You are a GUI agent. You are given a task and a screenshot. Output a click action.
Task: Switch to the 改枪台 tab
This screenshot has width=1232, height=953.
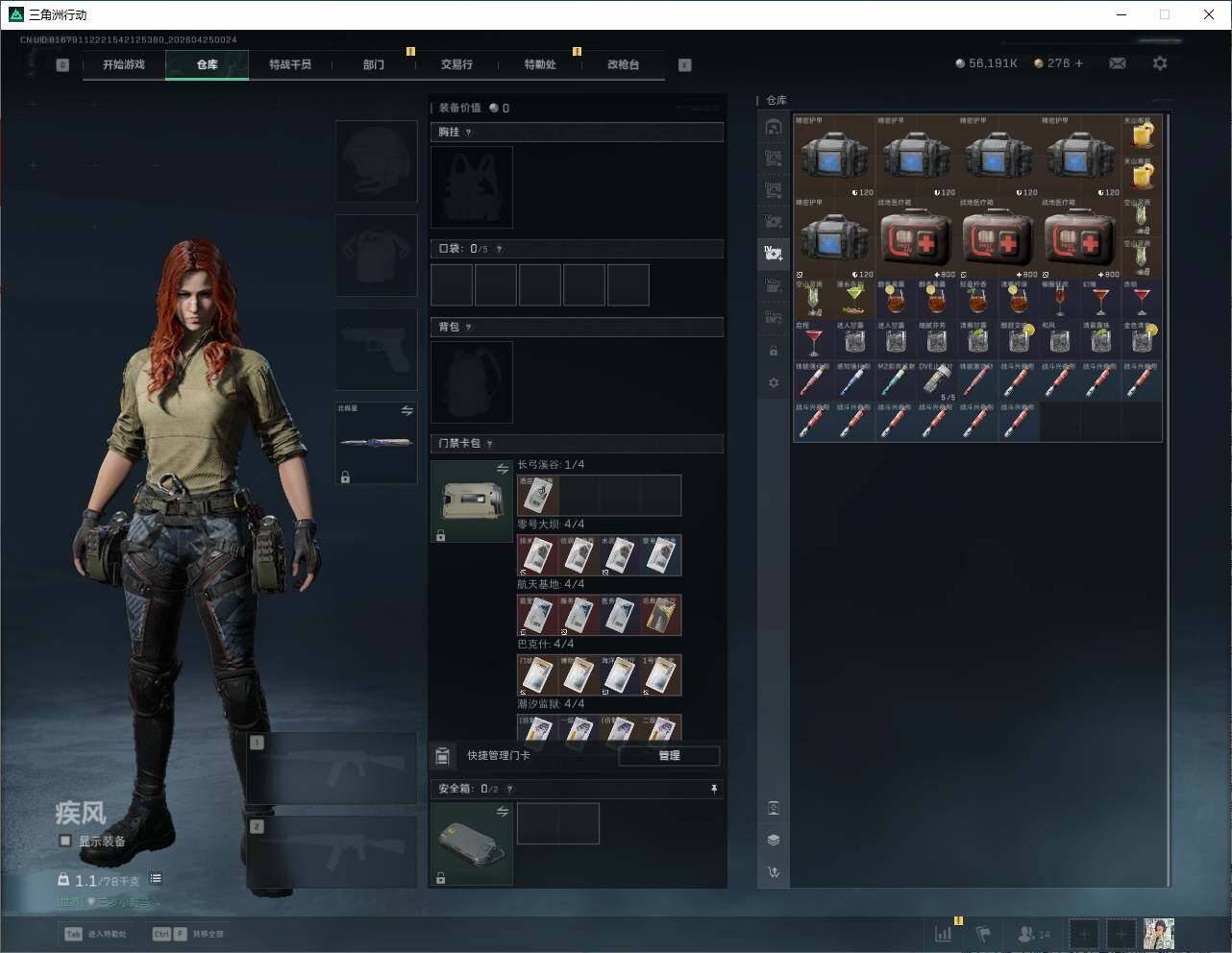click(623, 64)
